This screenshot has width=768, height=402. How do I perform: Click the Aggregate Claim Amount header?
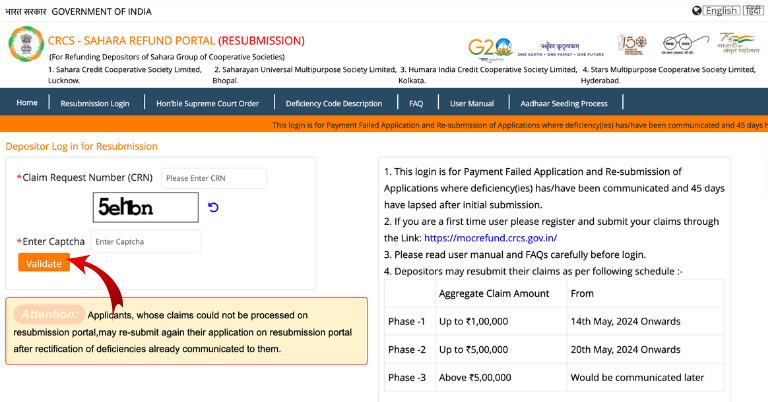coord(501,293)
